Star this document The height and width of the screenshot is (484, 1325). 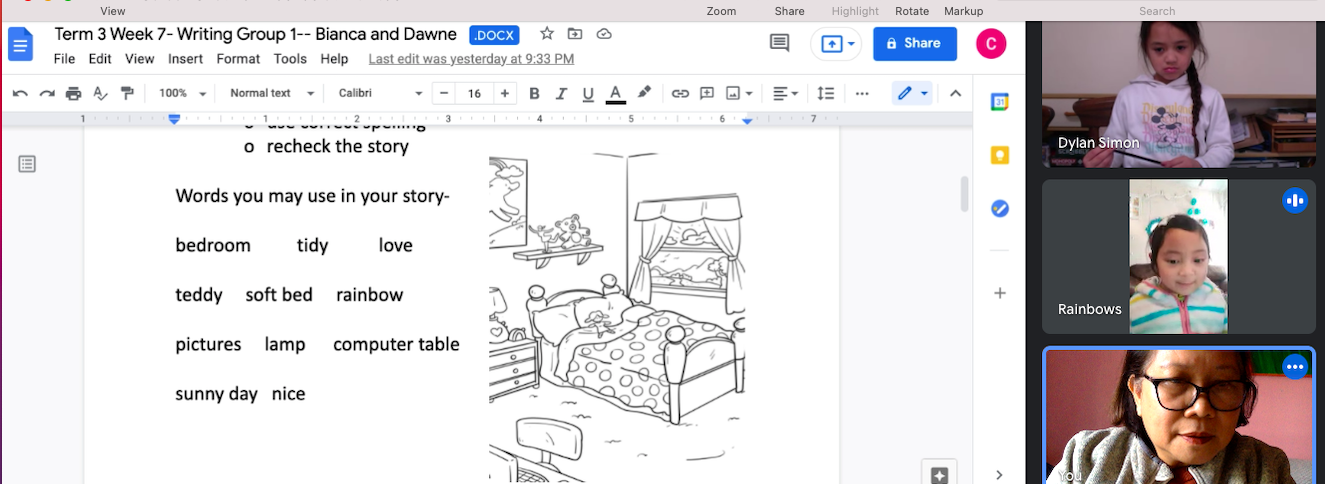(547, 34)
